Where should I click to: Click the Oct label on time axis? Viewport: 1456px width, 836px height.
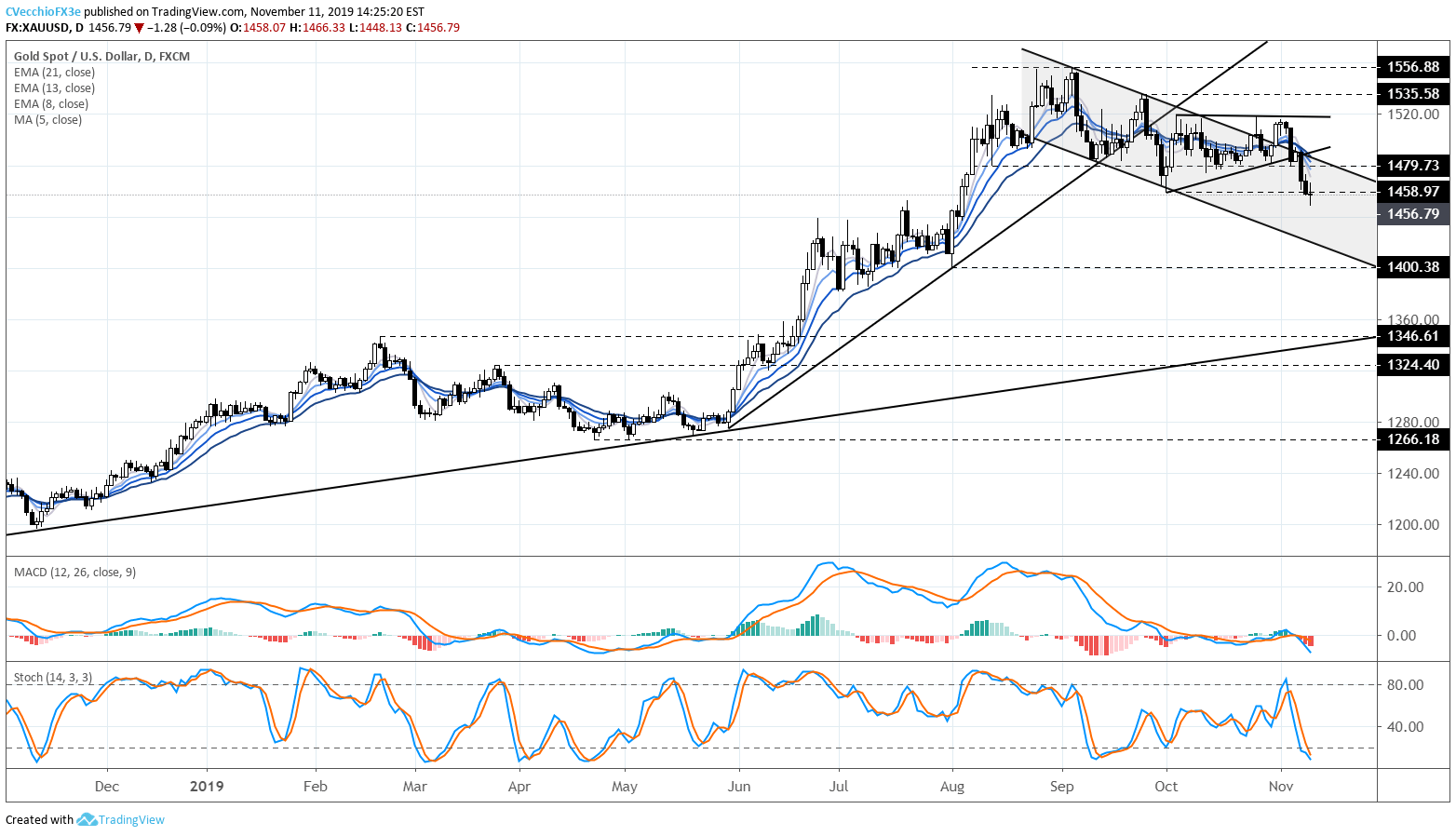(1166, 787)
